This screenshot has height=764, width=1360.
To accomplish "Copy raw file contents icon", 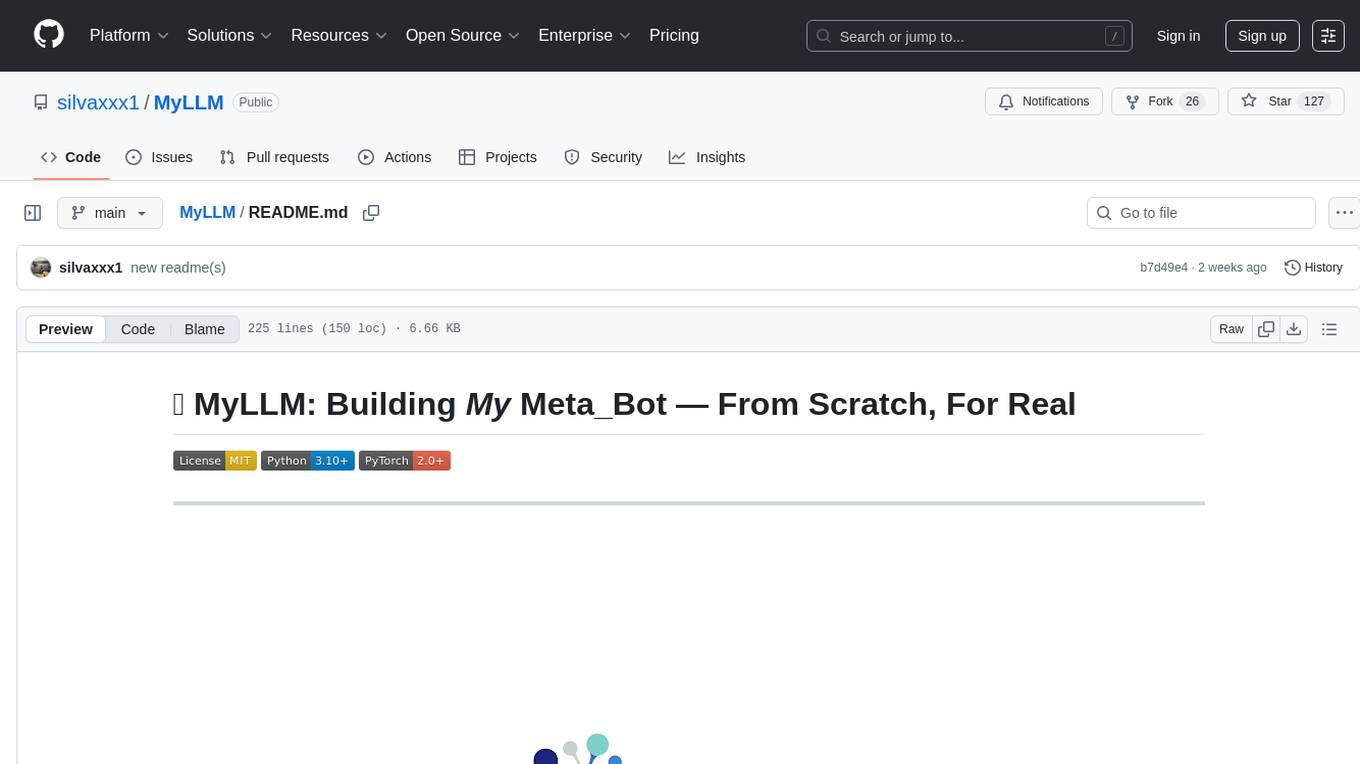I will pyautogui.click(x=1266, y=329).
